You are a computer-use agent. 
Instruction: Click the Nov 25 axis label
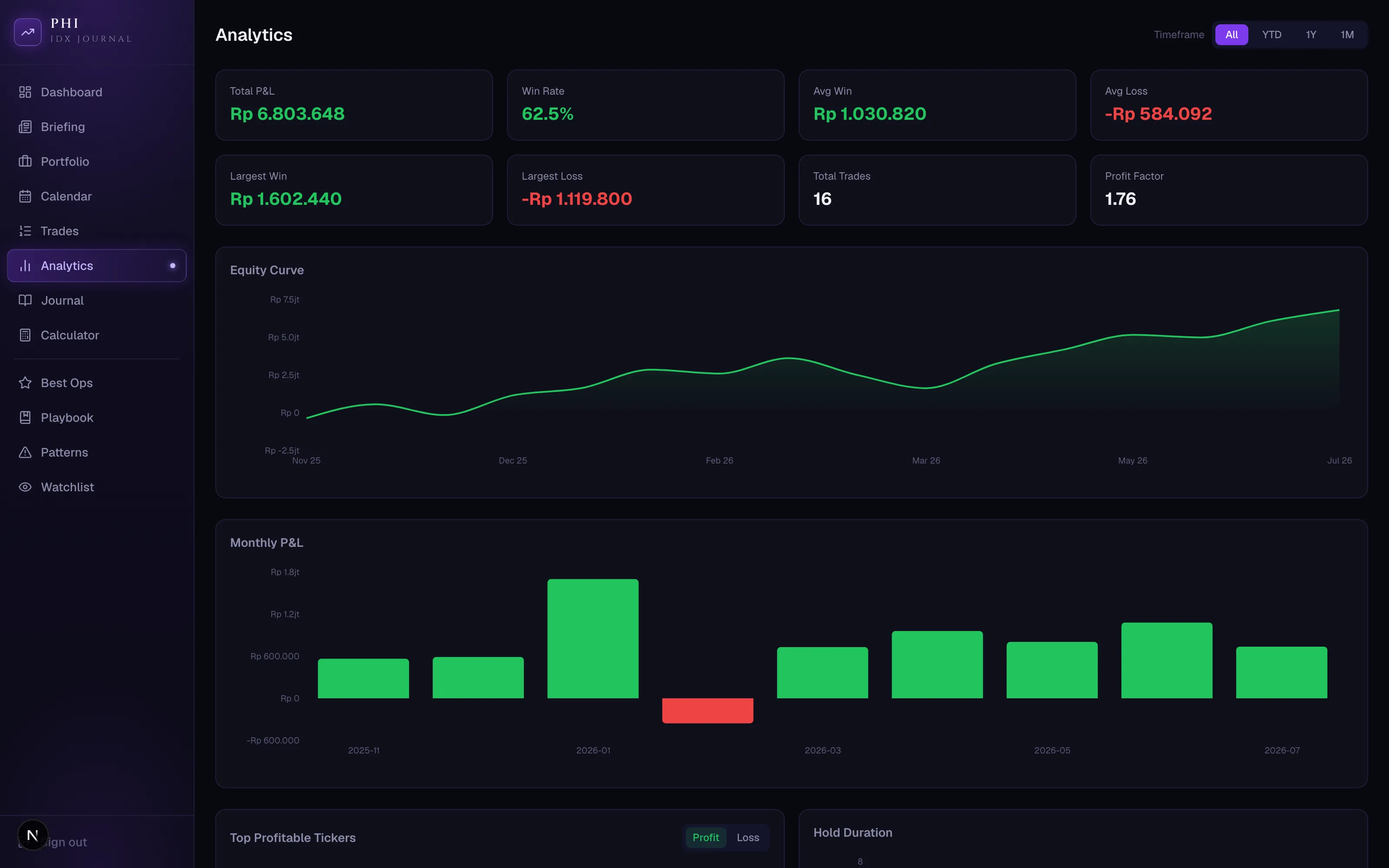pos(306,460)
